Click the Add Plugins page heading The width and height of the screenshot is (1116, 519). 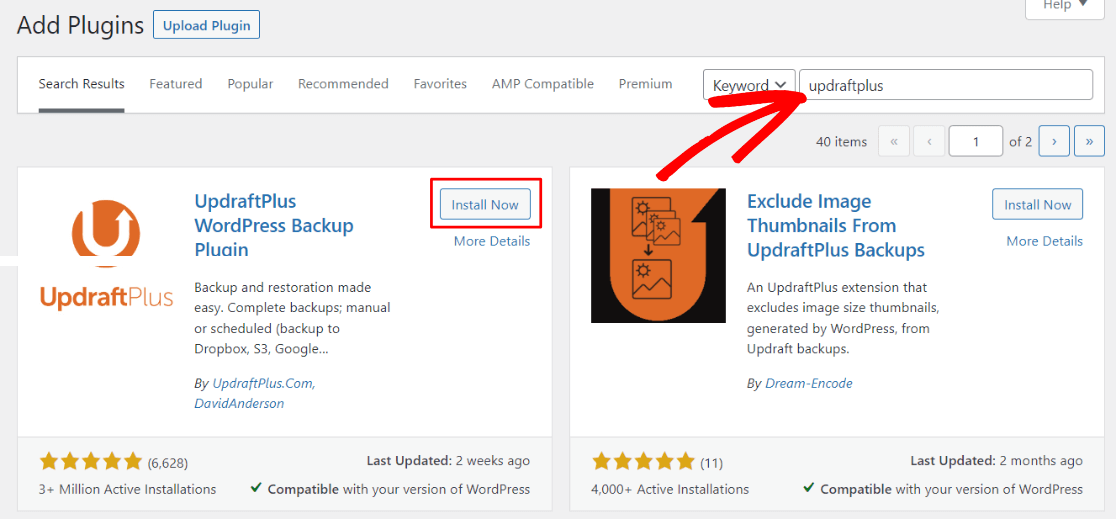[x=80, y=26]
